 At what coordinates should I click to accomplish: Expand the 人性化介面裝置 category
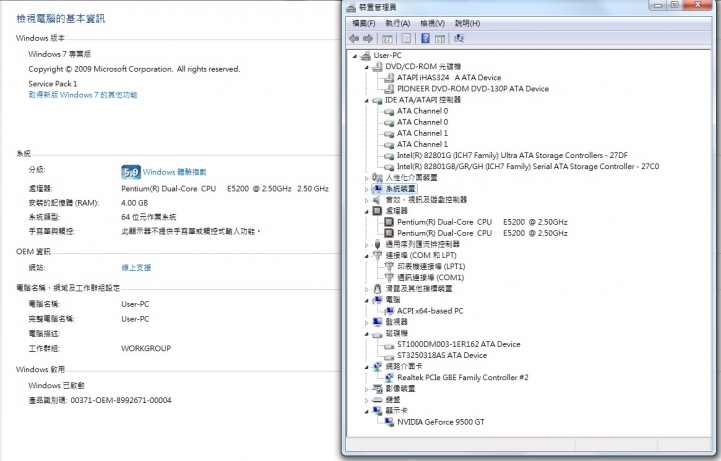(x=366, y=178)
